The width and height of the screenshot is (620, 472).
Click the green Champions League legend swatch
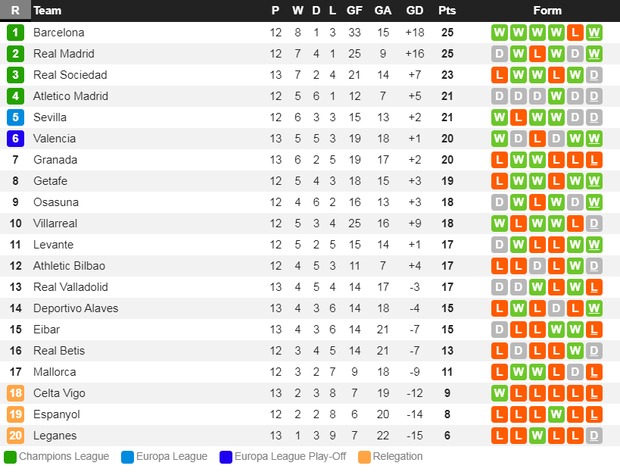(x=10, y=457)
